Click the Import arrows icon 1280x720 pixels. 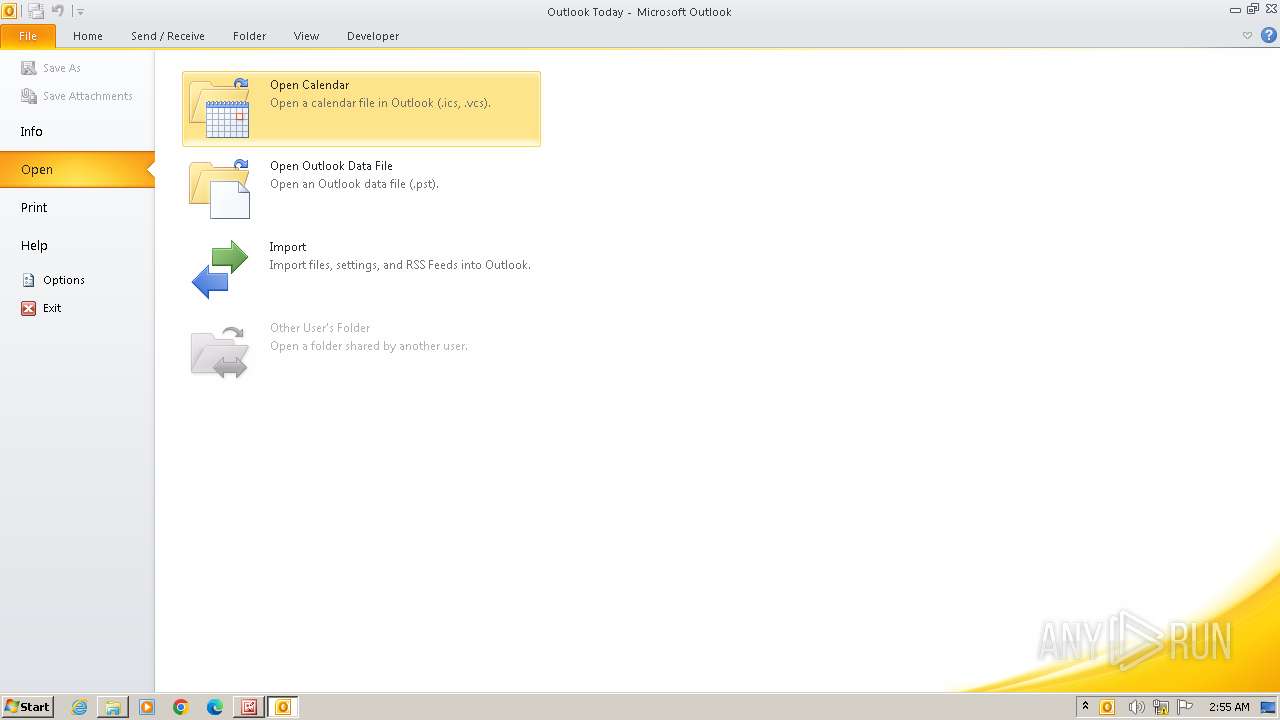[x=219, y=269]
